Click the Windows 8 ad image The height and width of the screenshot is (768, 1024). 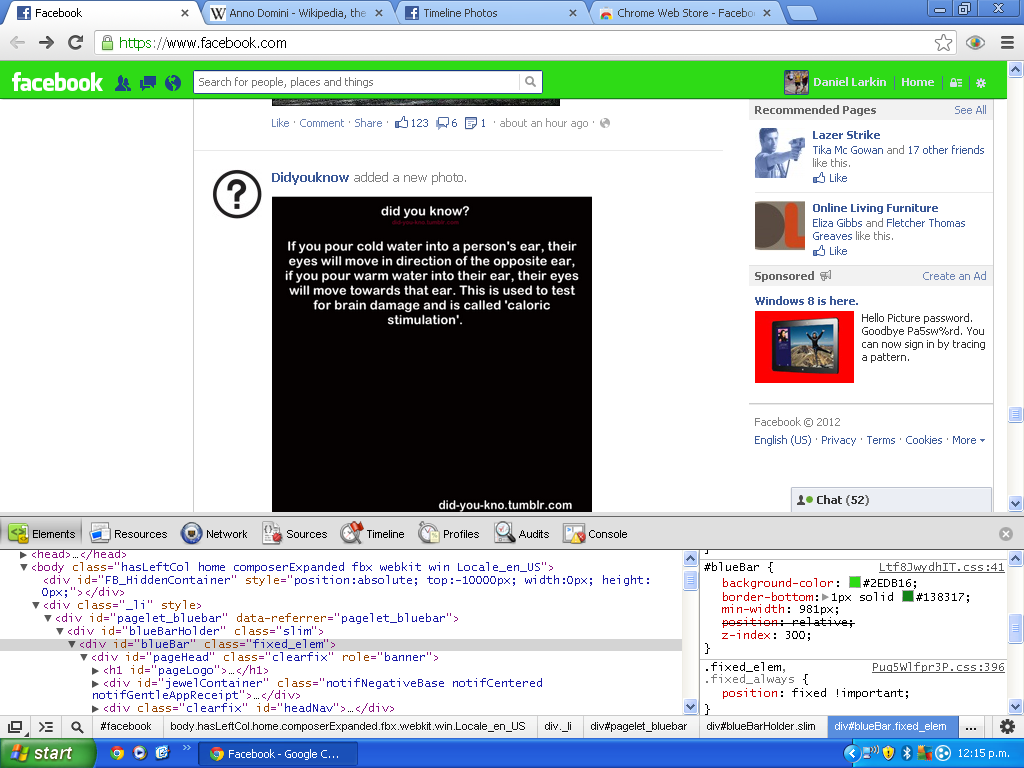point(804,347)
